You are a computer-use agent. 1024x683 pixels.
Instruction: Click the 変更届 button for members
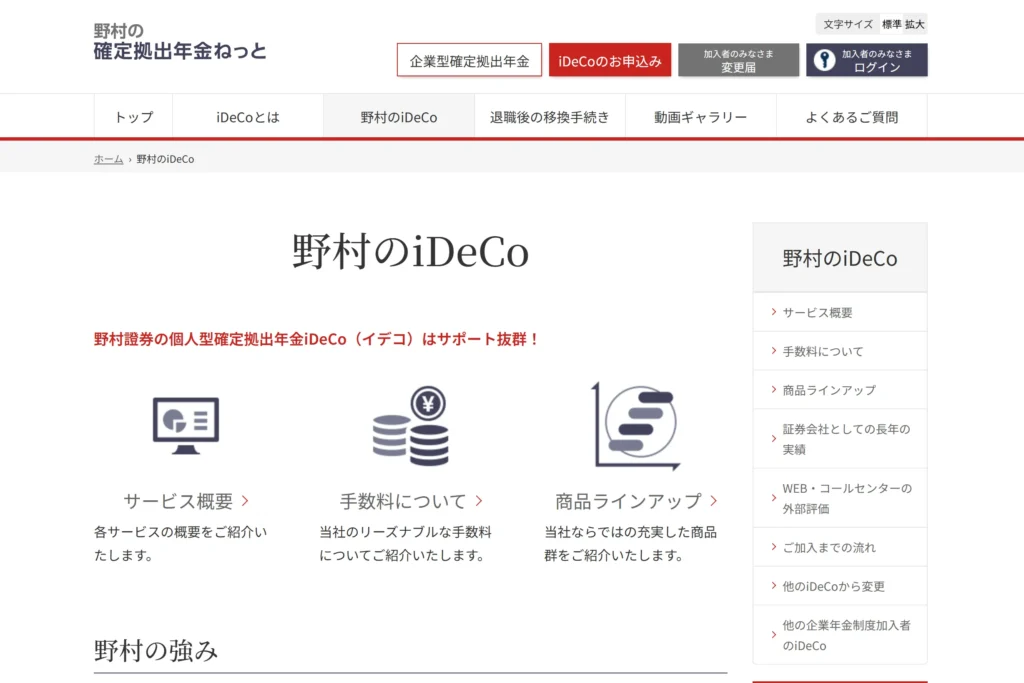click(738, 61)
